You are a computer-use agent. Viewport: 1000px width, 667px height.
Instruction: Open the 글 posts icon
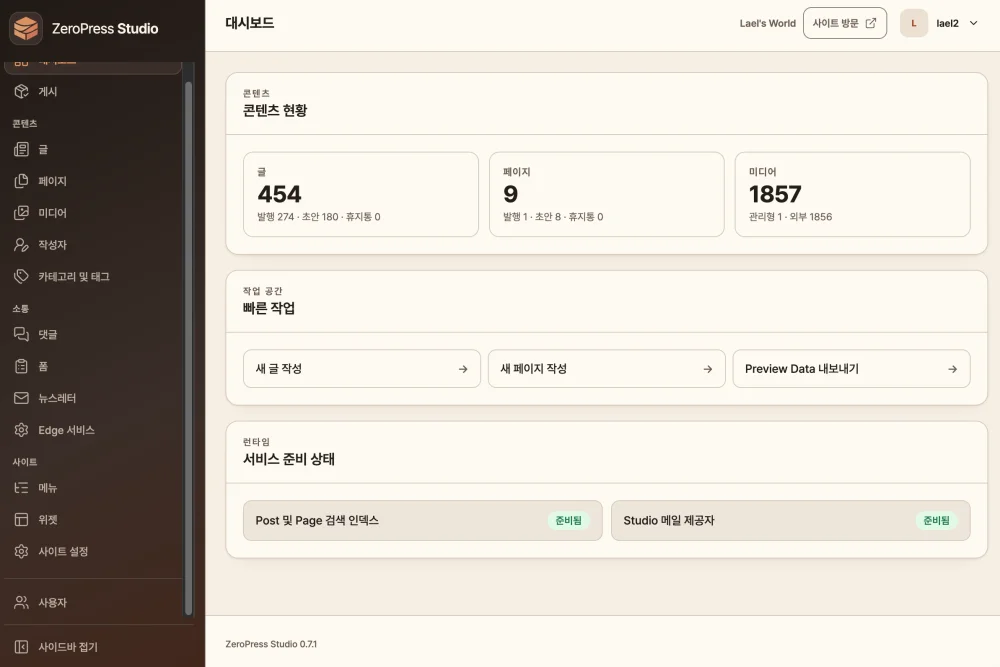pos(21,149)
